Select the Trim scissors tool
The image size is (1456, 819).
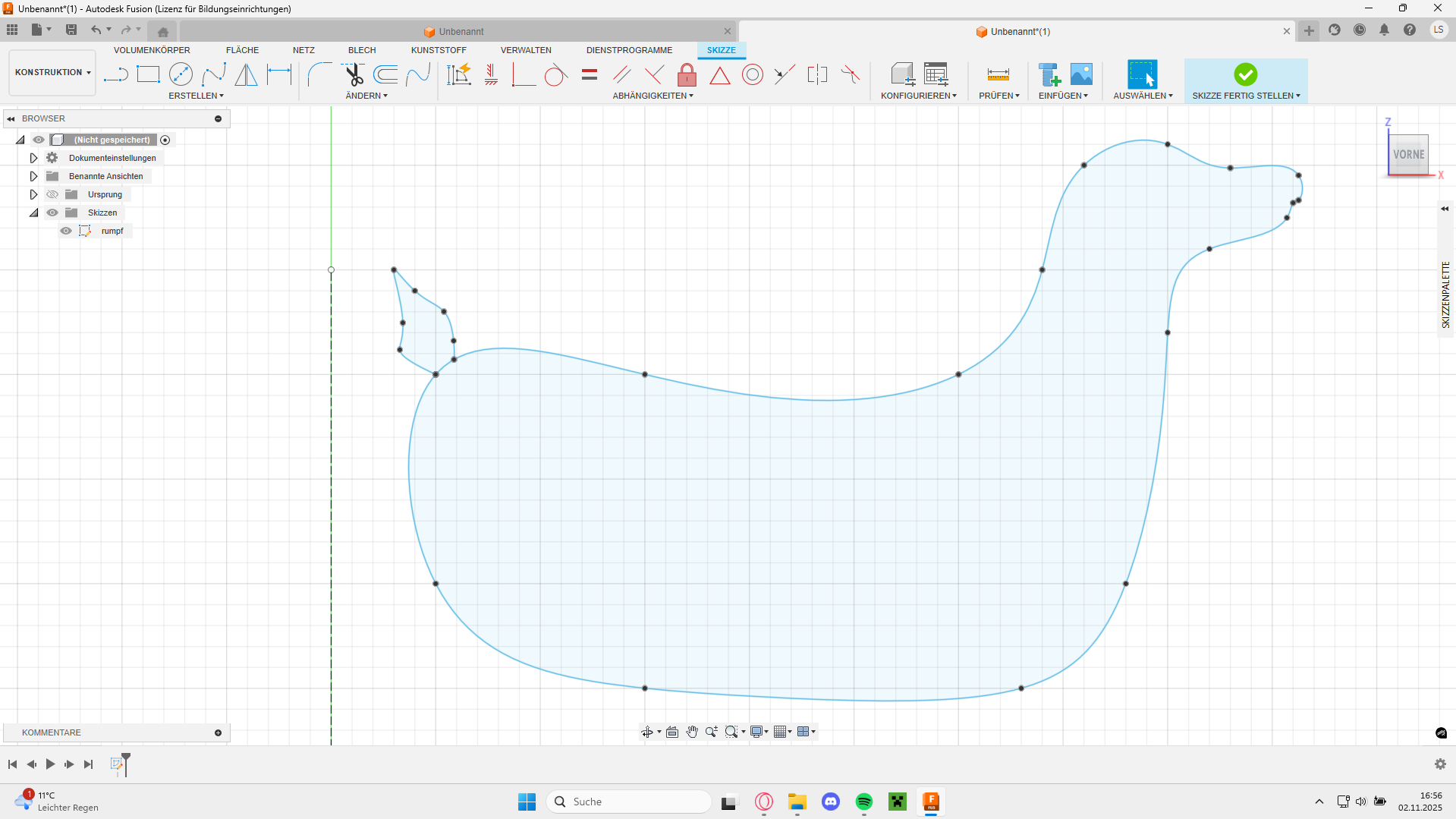354,74
